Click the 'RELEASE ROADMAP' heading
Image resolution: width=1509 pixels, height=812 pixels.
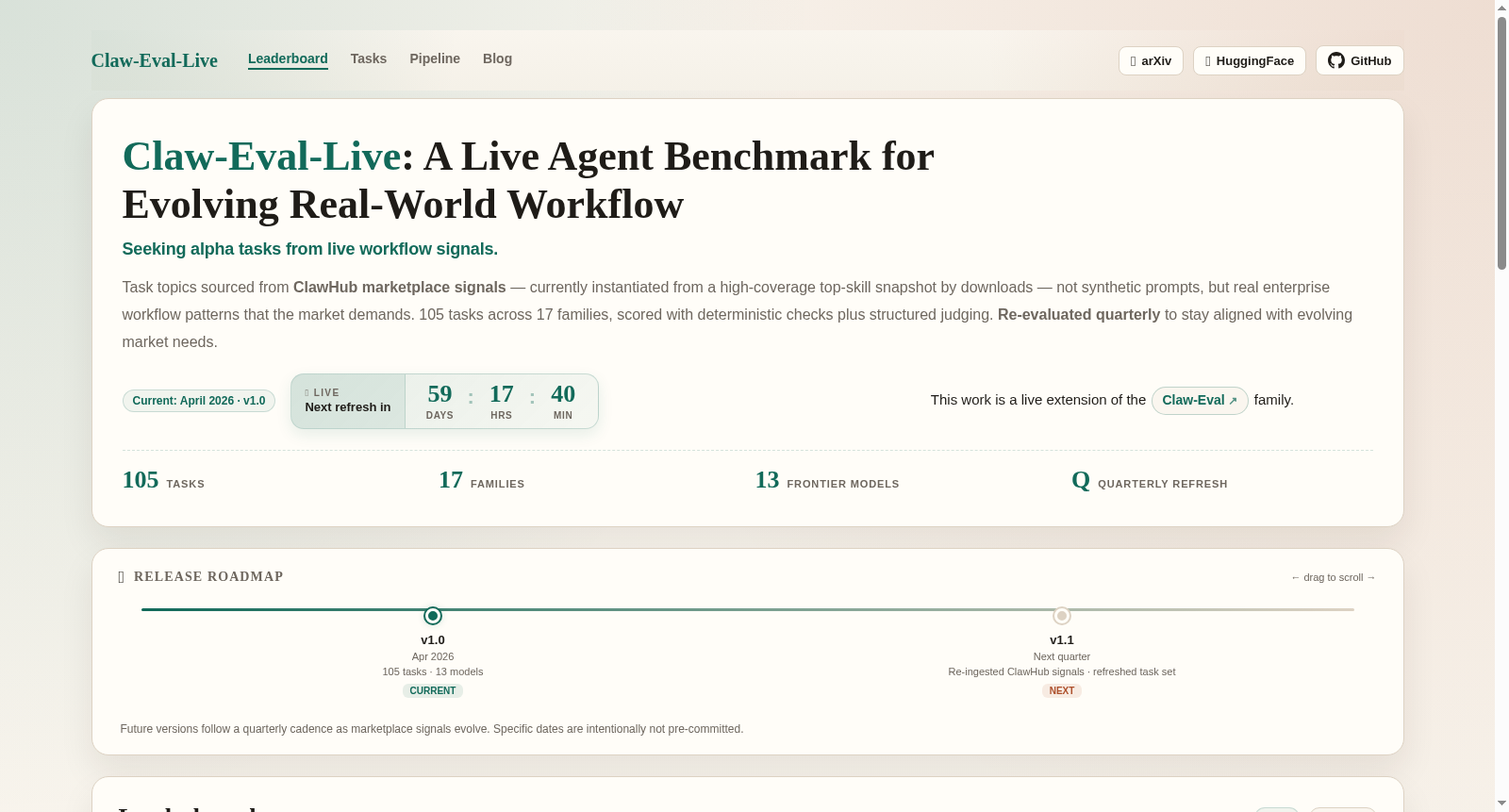pos(208,577)
